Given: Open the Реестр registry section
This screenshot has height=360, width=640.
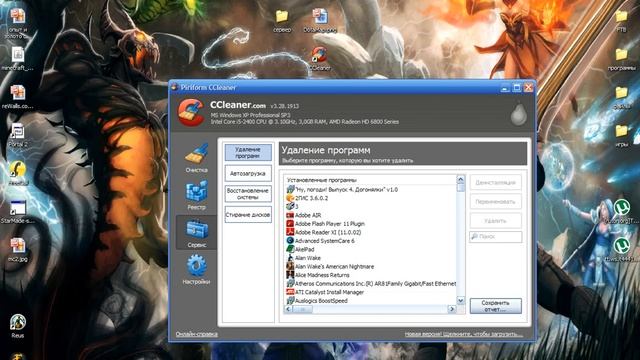Looking at the screenshot, I should point(196,195).
